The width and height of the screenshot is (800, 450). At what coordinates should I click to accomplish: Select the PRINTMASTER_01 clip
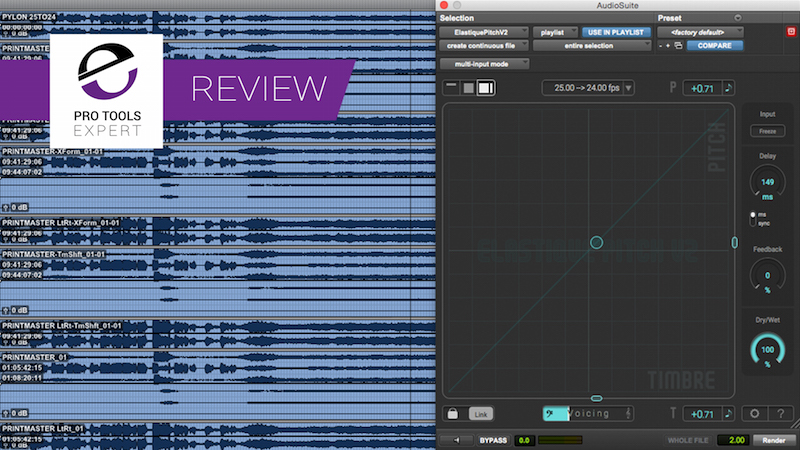pyautogui.click(x=35, y=357)
